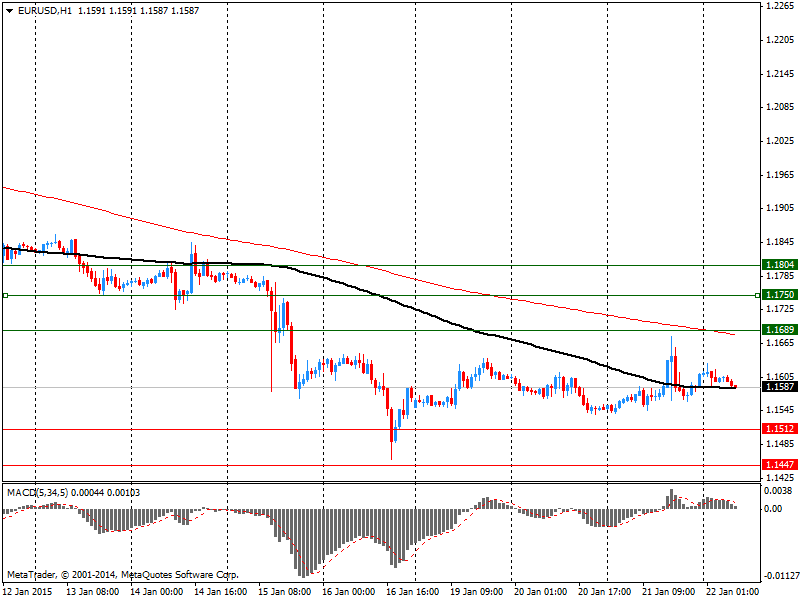Select the green 1.1750 price level label
Viewport: 800px width, 600px height.
(x=779, y=295)
